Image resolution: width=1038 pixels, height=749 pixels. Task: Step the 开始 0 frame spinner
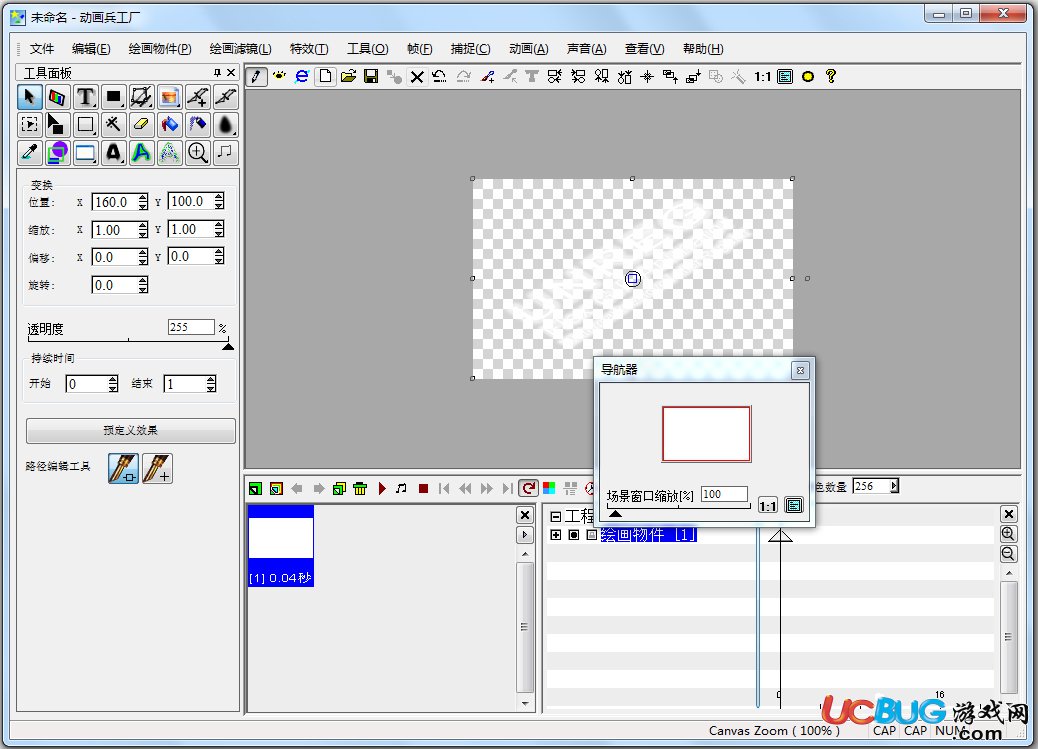point(113,383)
